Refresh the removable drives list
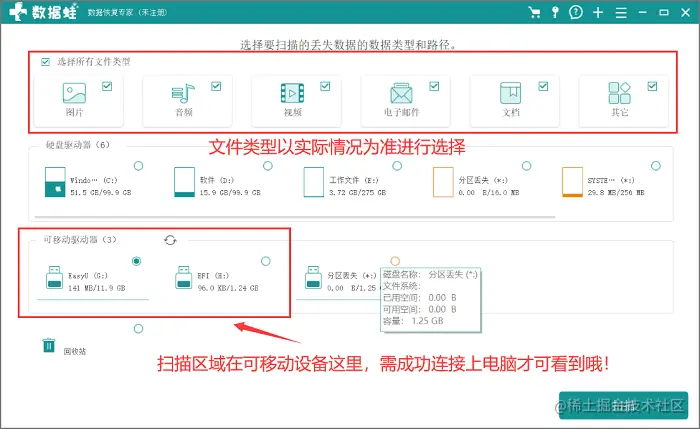Screen dimensions: 700x429 pos(170,240)
